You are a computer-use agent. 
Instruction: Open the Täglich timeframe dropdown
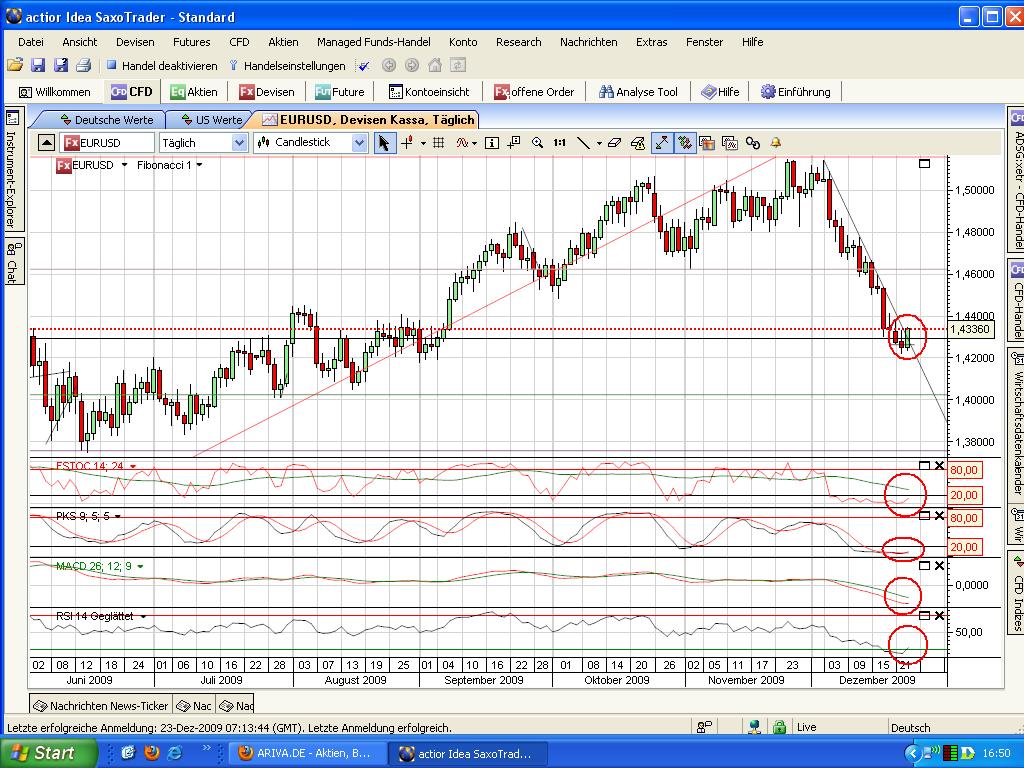tap(239, 143)
